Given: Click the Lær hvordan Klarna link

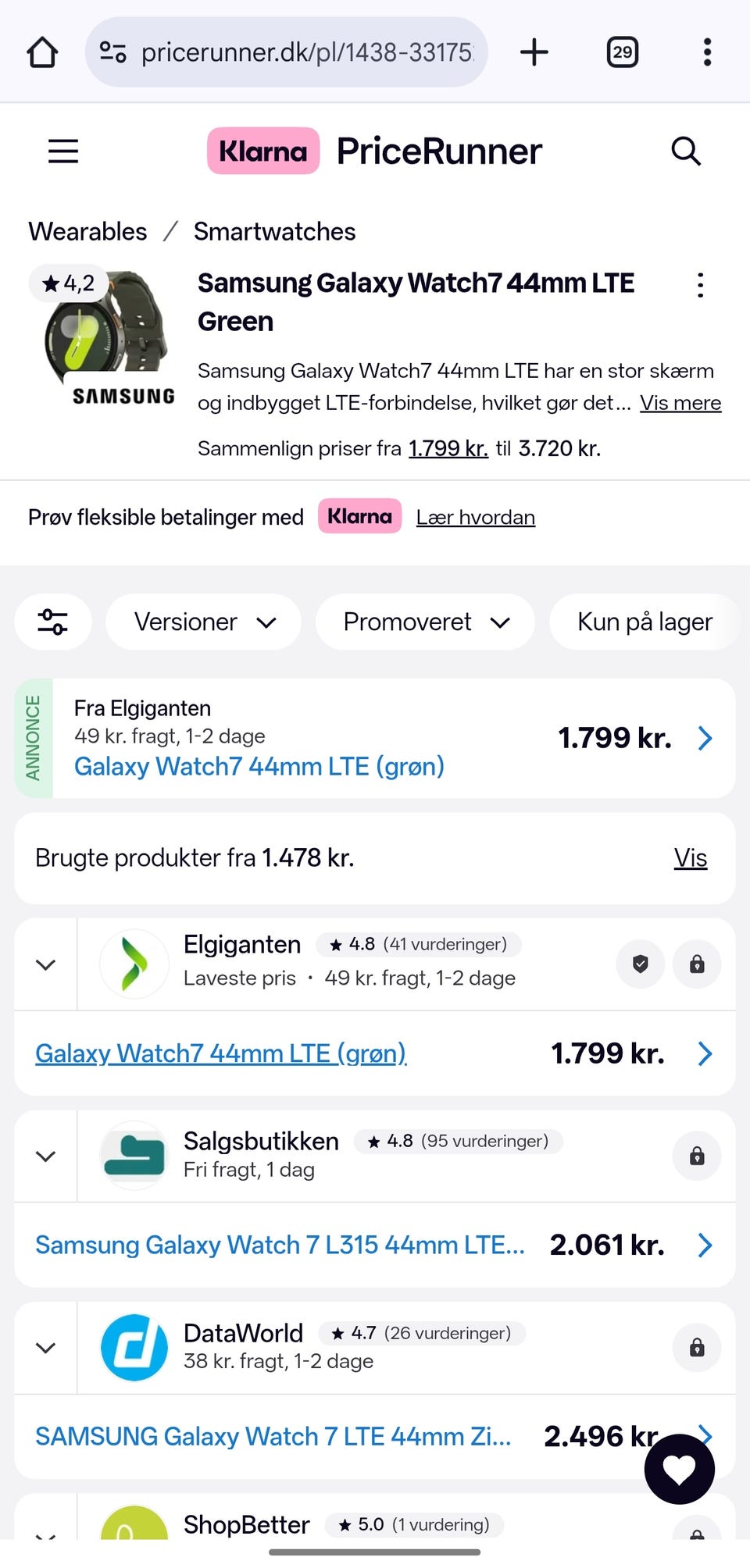Looking at the screenshot, I should coord(475,518).
